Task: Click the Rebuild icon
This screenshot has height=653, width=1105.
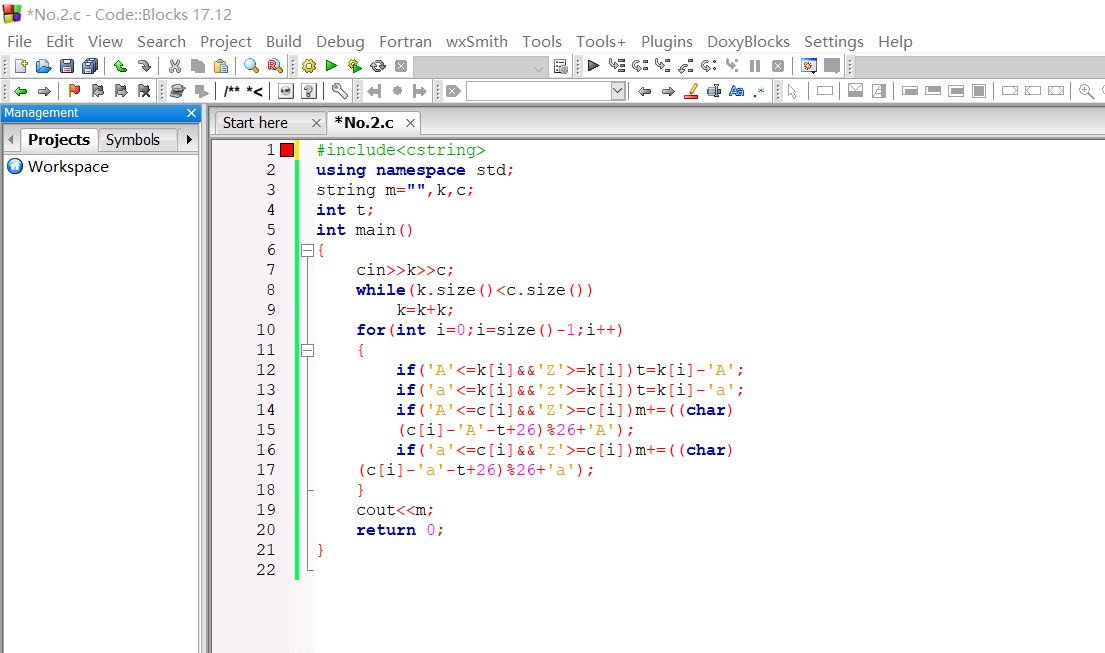Action: [378, 66]
